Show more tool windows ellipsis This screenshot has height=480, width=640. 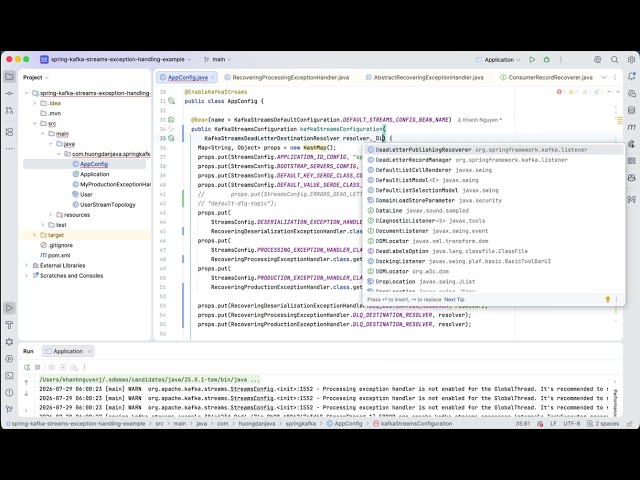9,148
